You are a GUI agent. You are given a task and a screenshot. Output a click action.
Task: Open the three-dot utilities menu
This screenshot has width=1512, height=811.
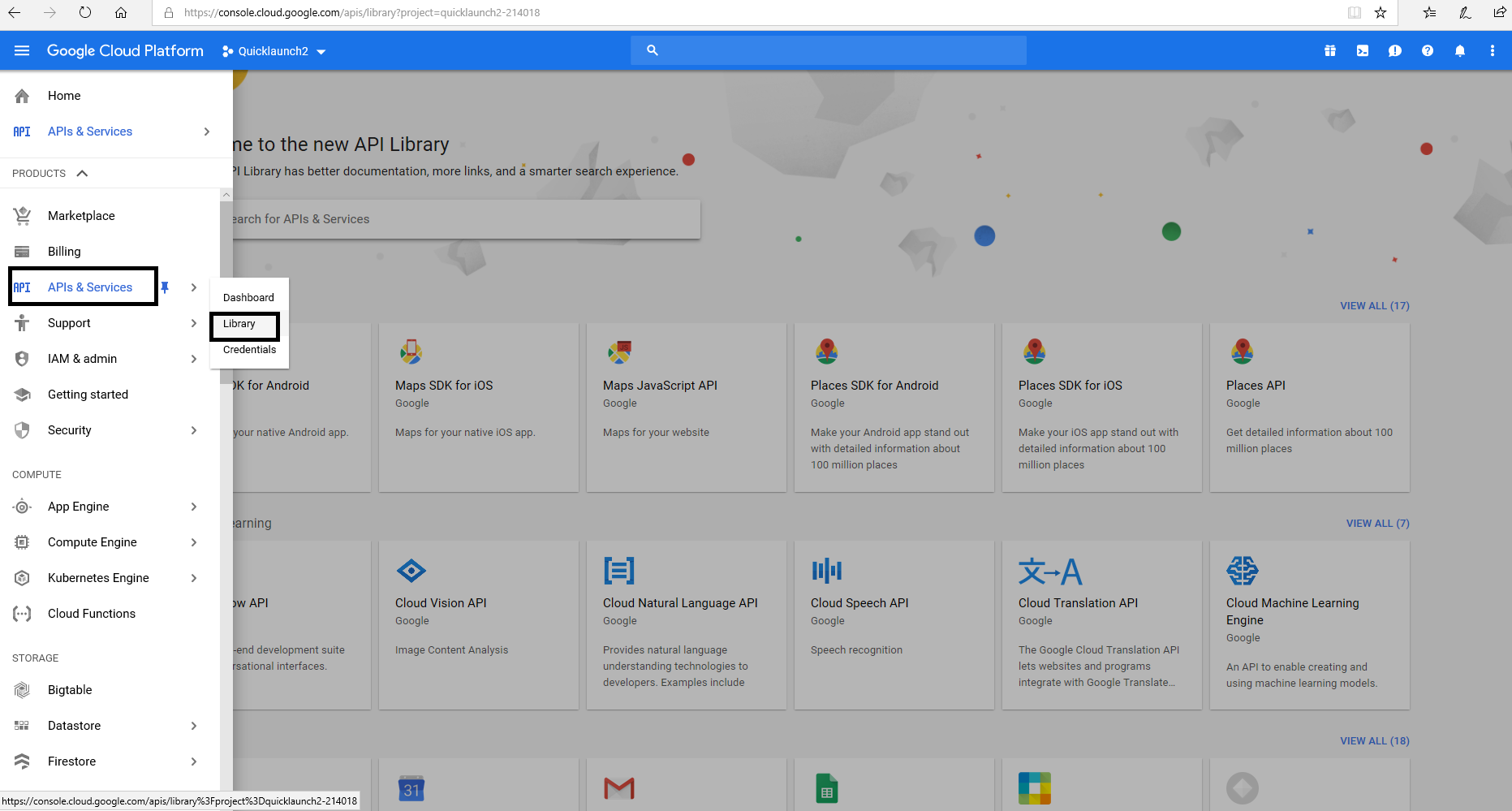1493,51
